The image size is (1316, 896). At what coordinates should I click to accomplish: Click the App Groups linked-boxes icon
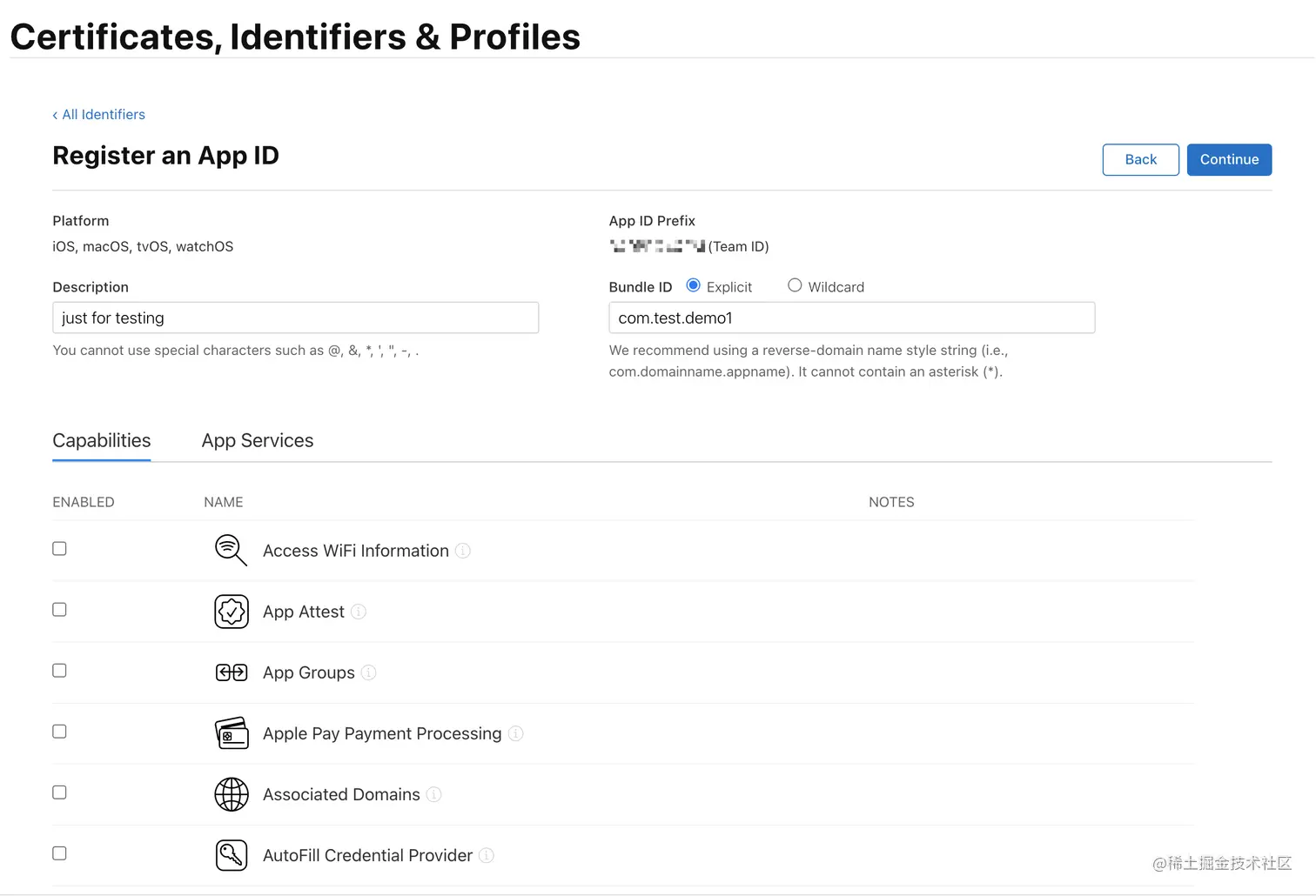[x=232, y=672]
